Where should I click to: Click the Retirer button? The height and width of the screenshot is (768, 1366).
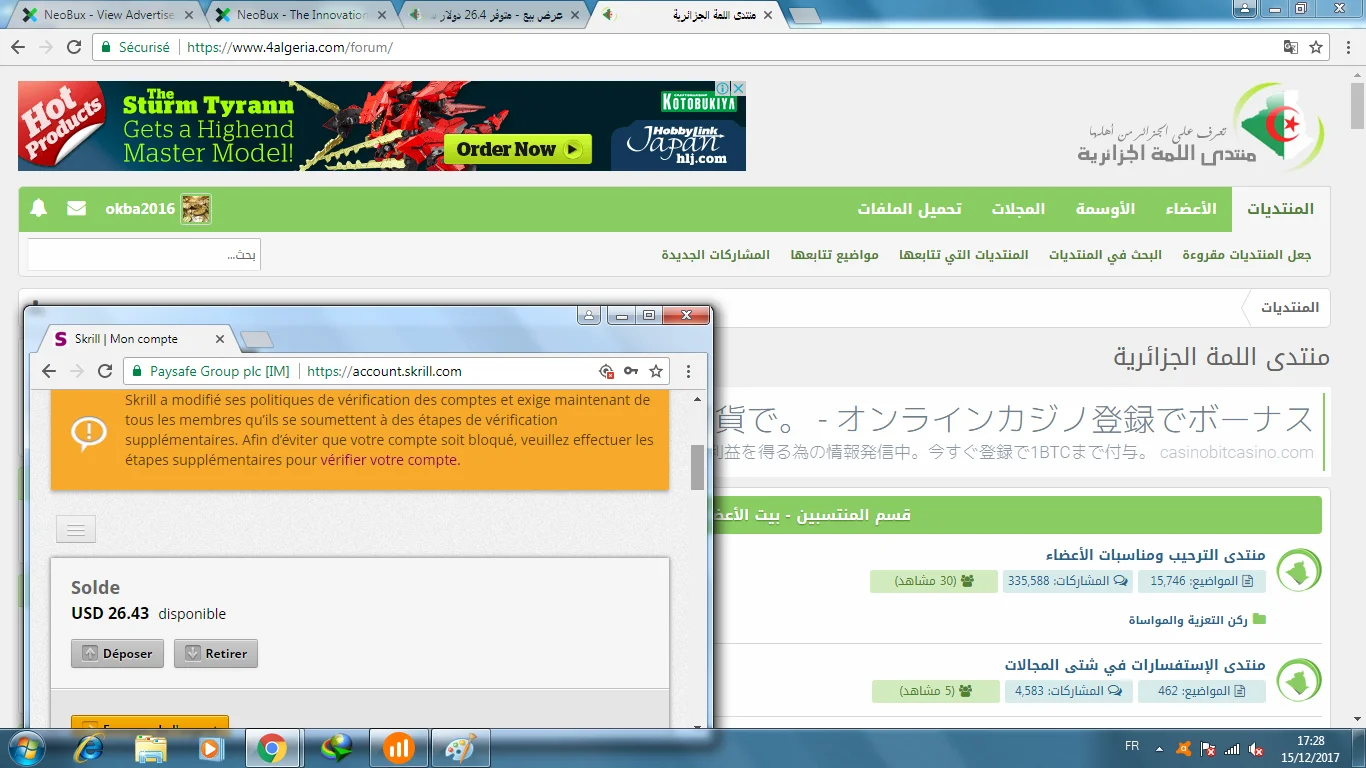216,654
